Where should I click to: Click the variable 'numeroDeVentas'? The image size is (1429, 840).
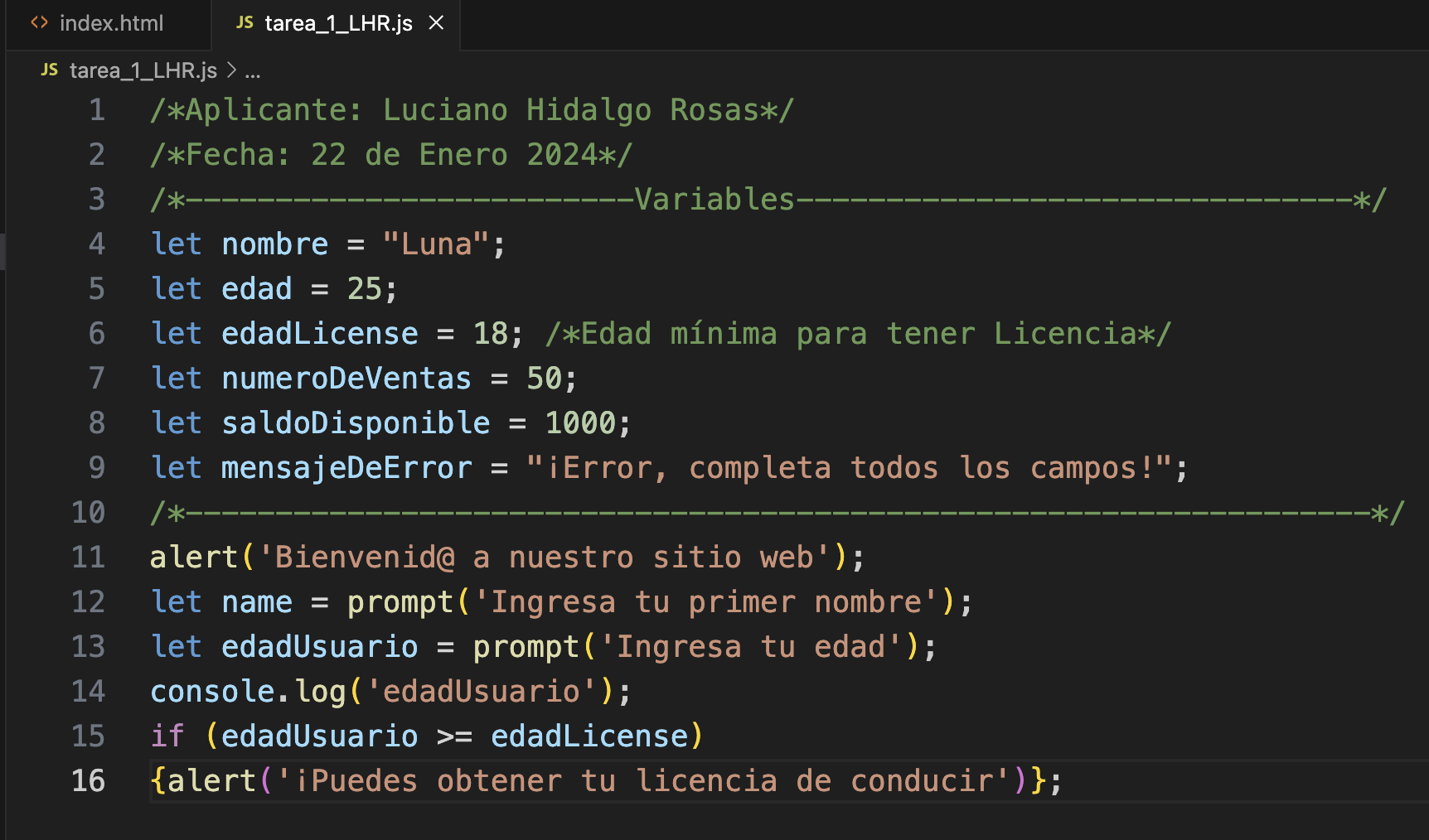point(346,379)
